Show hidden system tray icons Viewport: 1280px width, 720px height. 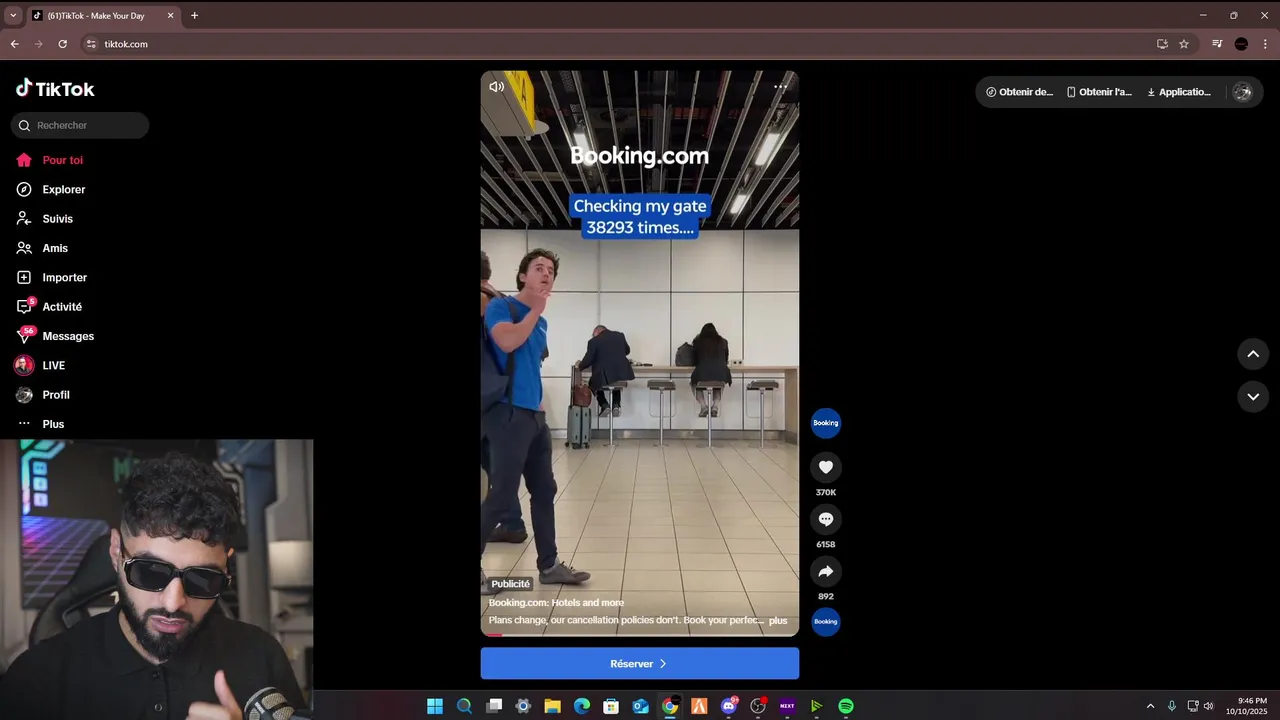(1150, 706)
